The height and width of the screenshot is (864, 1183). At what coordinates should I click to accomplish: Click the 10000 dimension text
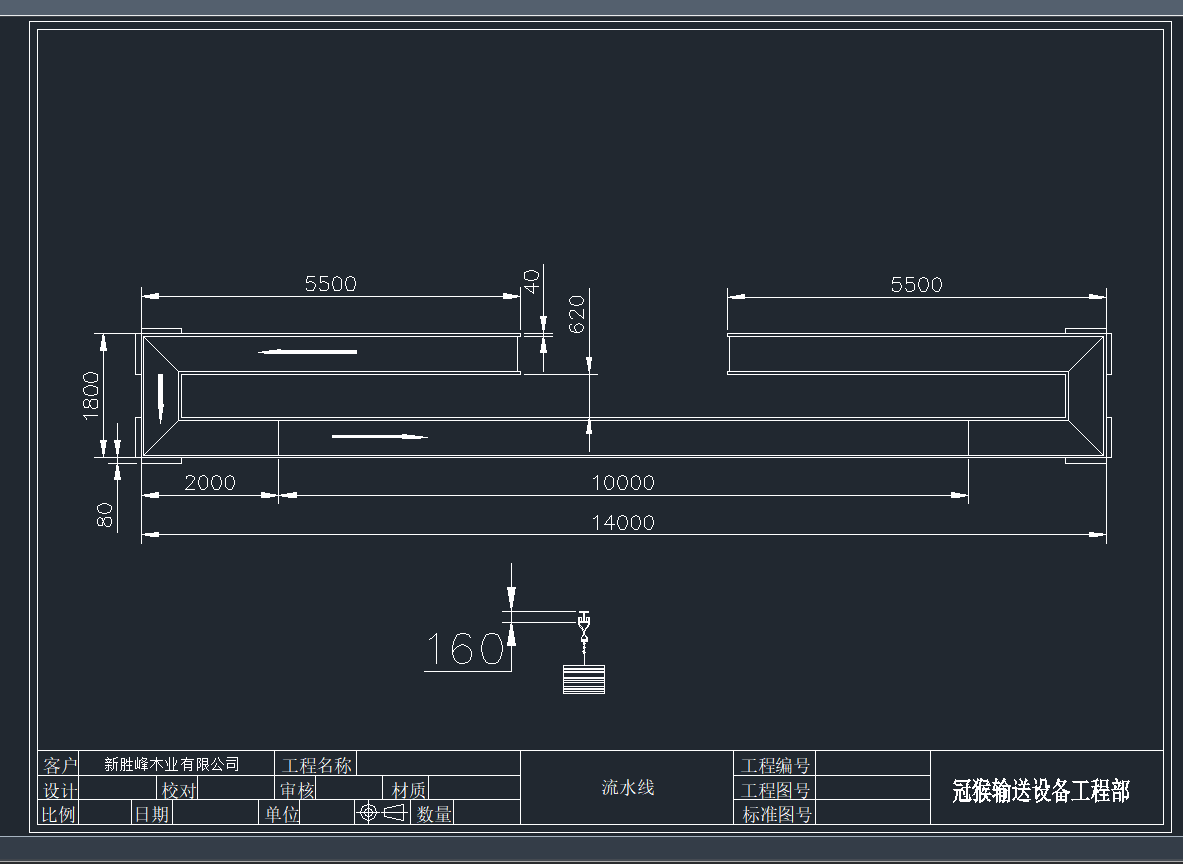pos(623,482)
